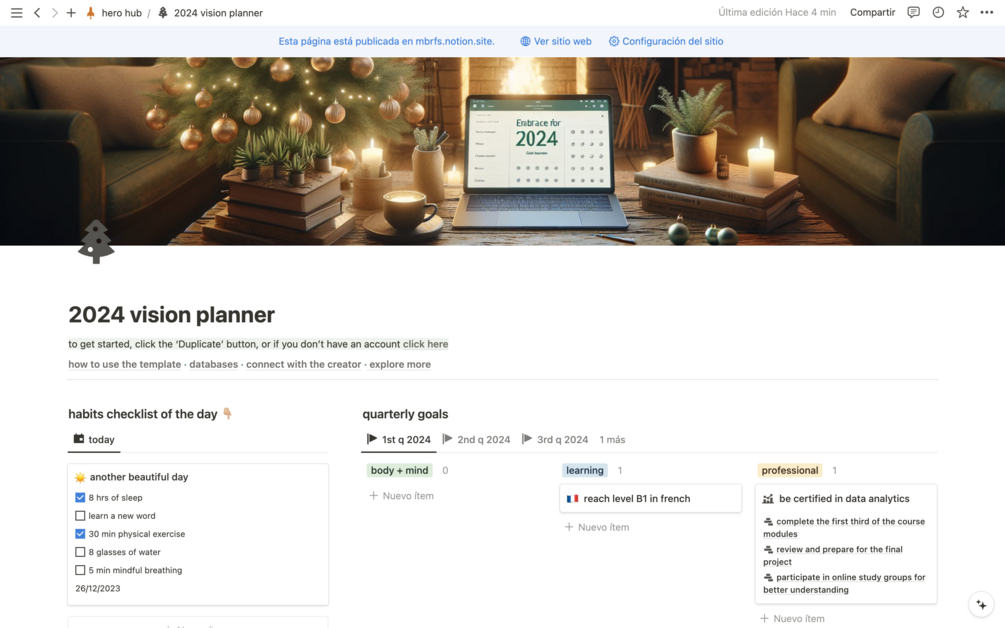This screenshot has width=1005, height=628.
Task: Toggle the sidebar with the hamburger icon
Action: (x=16, y=12)
